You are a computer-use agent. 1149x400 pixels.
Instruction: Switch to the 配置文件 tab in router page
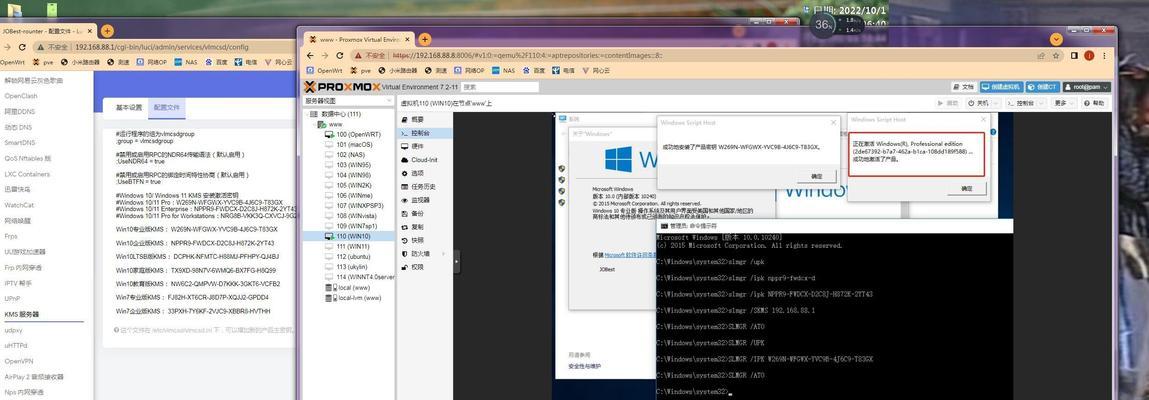(x=166, y=108)
